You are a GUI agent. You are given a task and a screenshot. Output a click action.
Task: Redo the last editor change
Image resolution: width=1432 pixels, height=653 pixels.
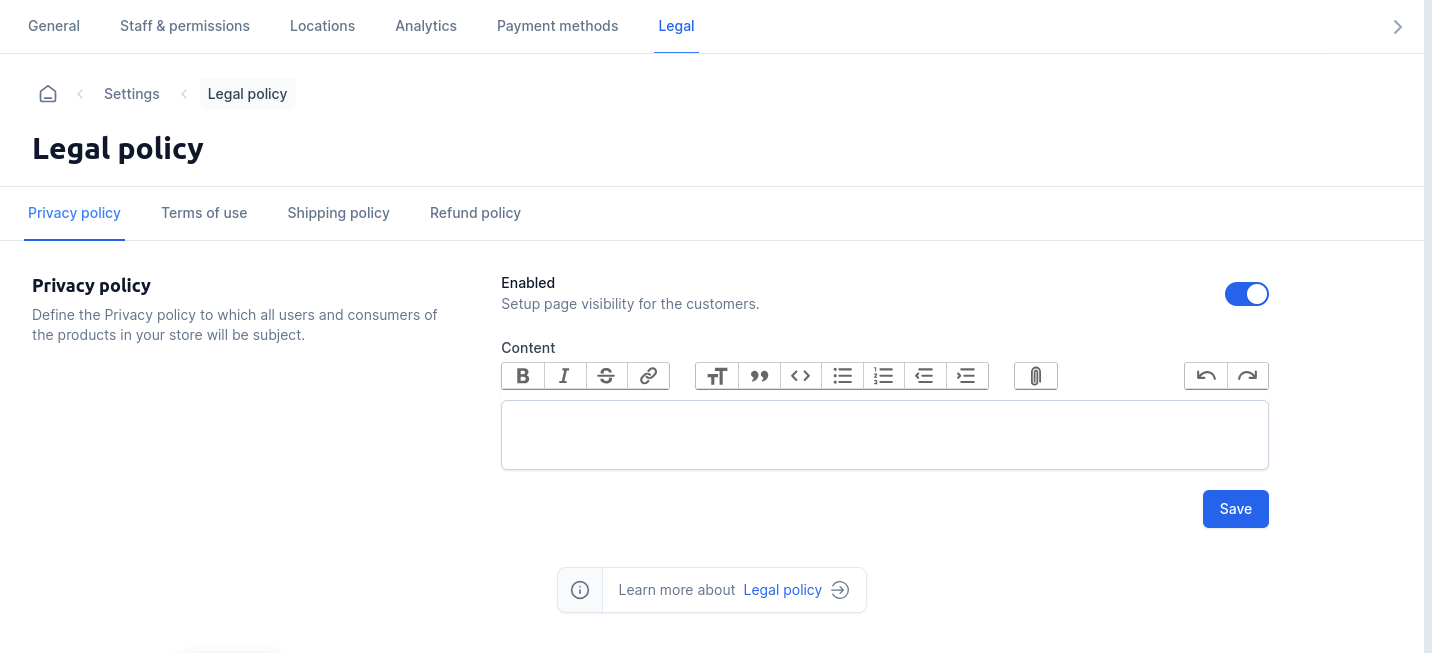[x=1247, y=376]
